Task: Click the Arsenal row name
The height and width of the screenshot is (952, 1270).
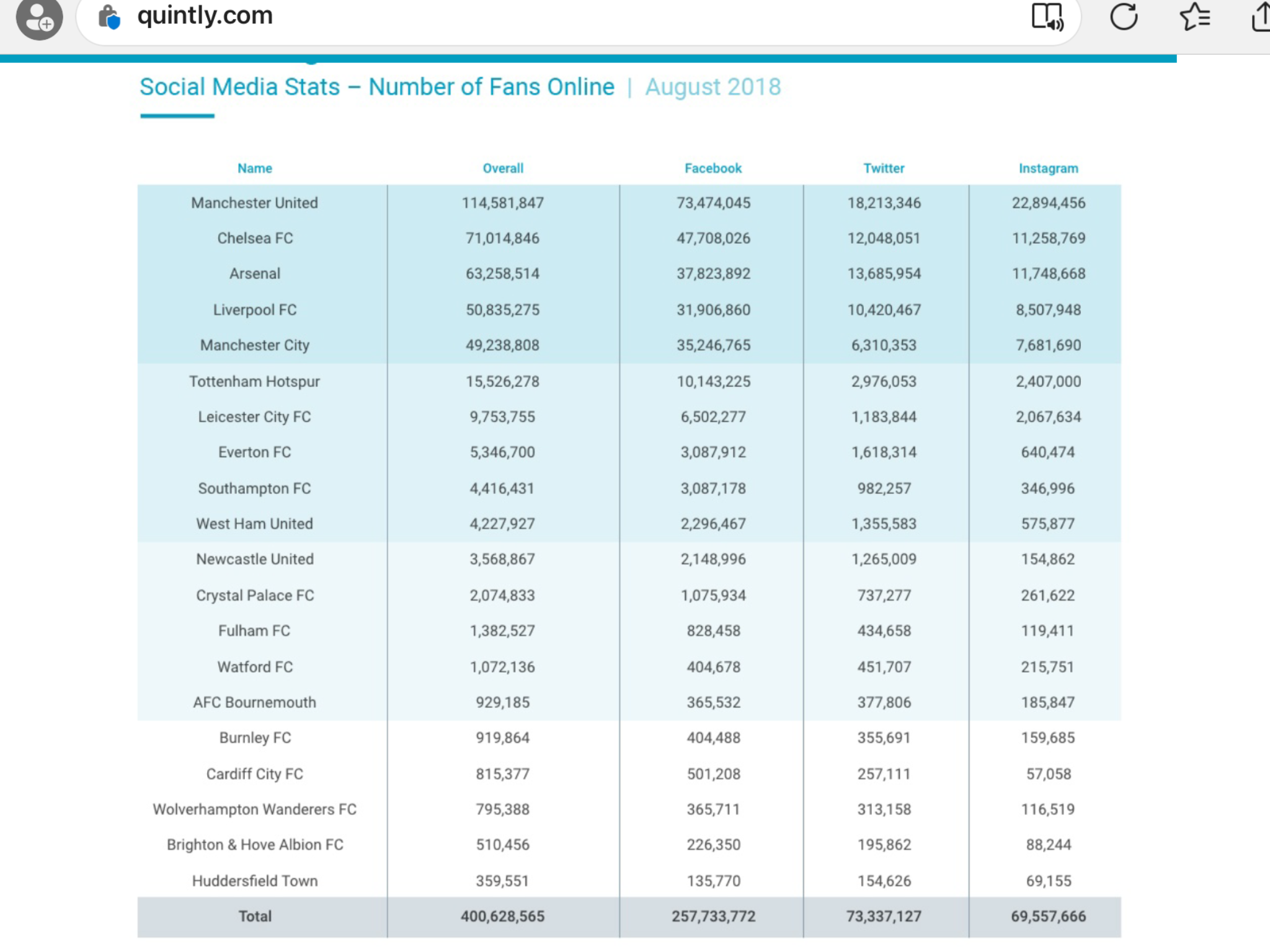Action: click(255, 273)
